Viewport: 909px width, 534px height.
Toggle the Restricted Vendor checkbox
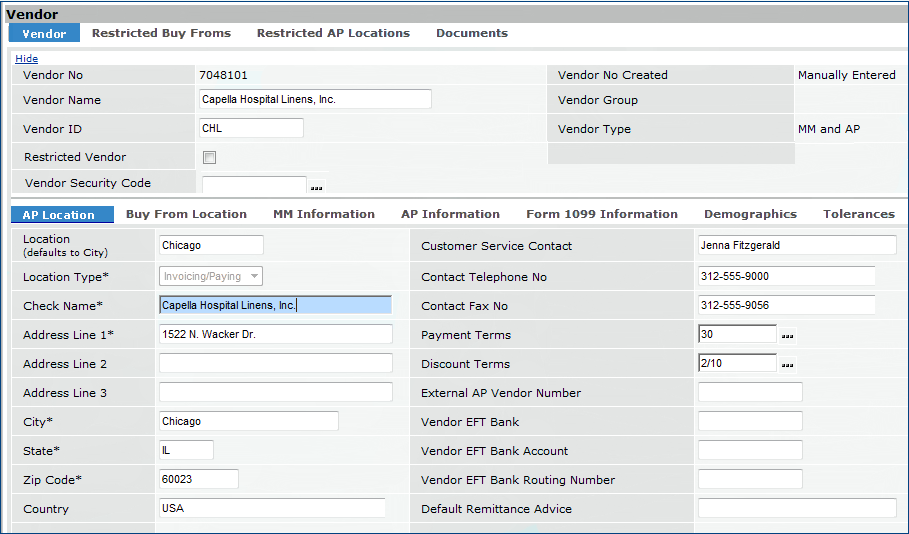[209, 157]
